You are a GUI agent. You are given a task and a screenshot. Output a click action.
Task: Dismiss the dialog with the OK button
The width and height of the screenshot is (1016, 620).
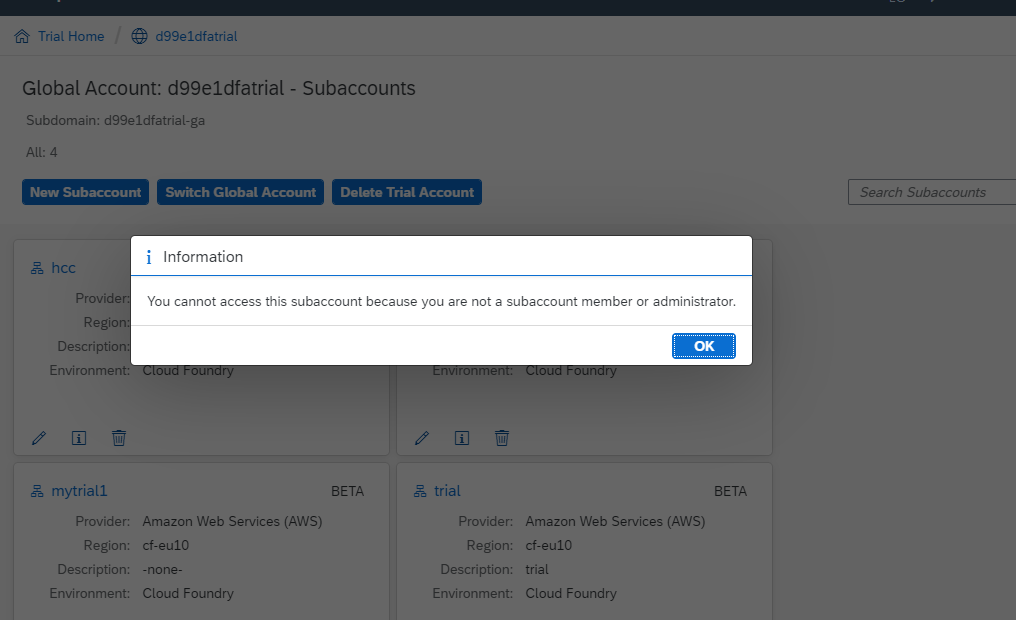(x=703, y=345)
